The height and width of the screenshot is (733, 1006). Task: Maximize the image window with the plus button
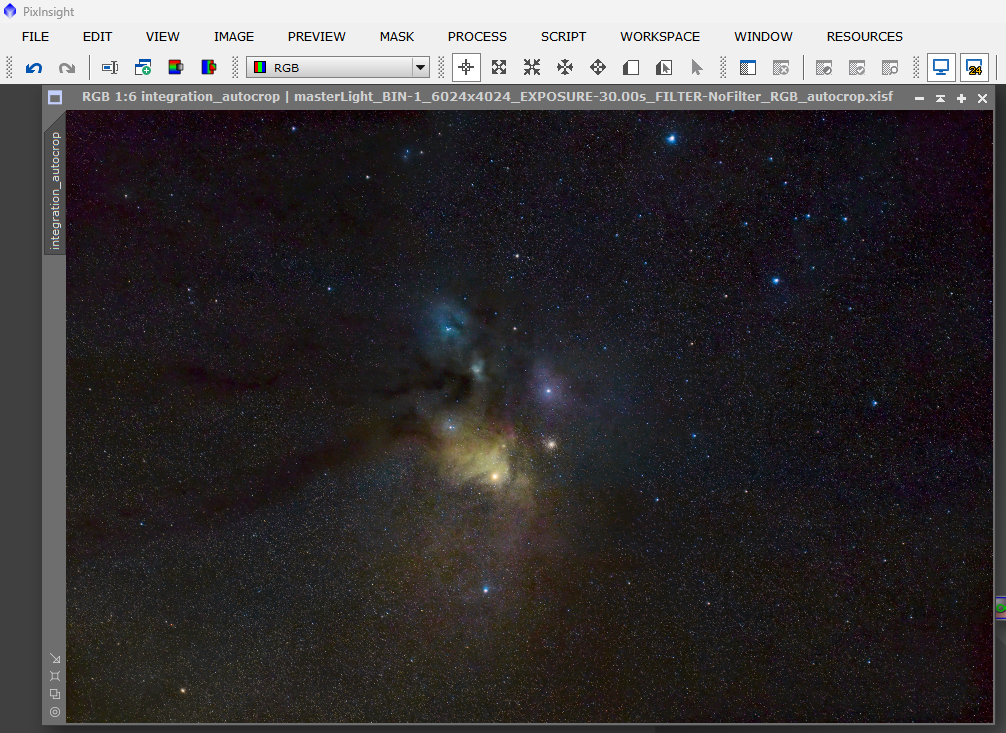click(x=961, y=98)
